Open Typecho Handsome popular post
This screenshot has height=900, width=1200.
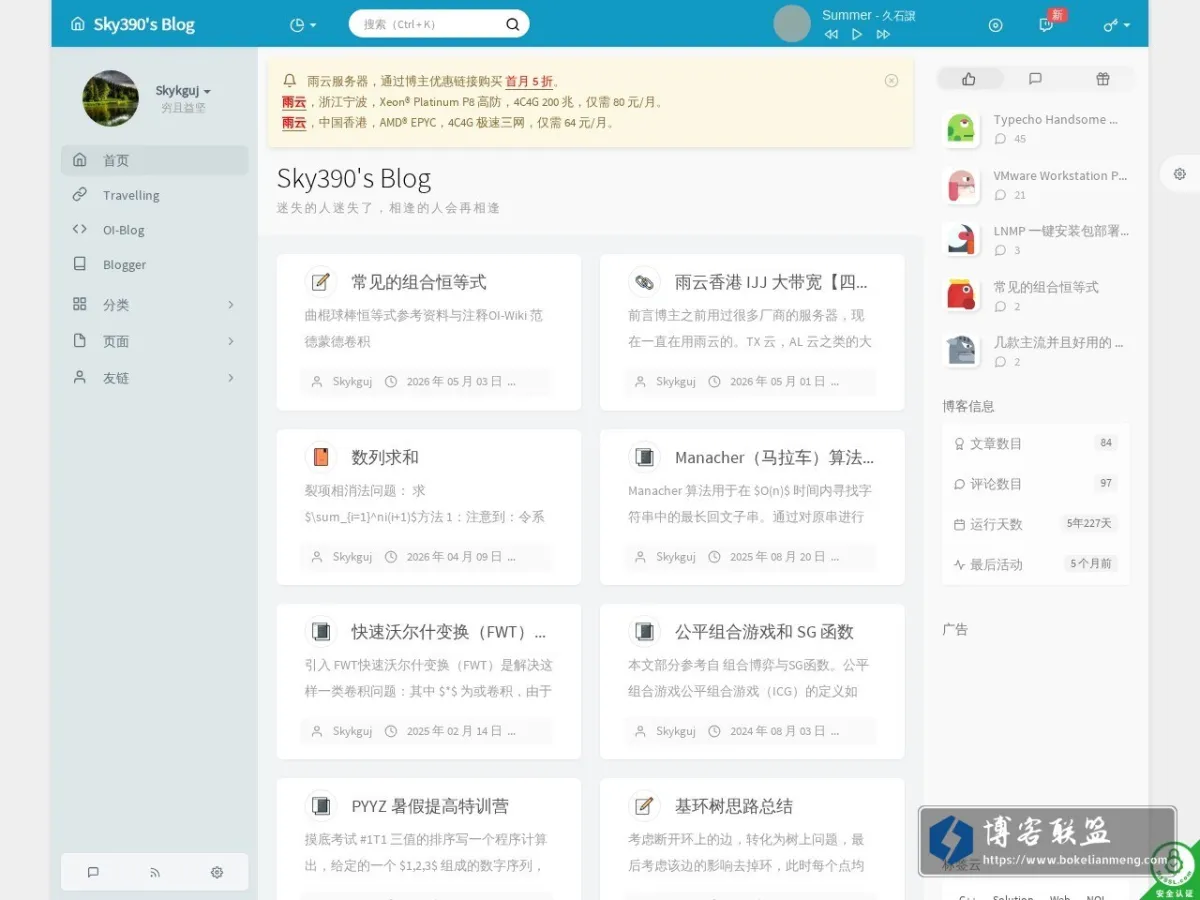[x=1055, y=120]
